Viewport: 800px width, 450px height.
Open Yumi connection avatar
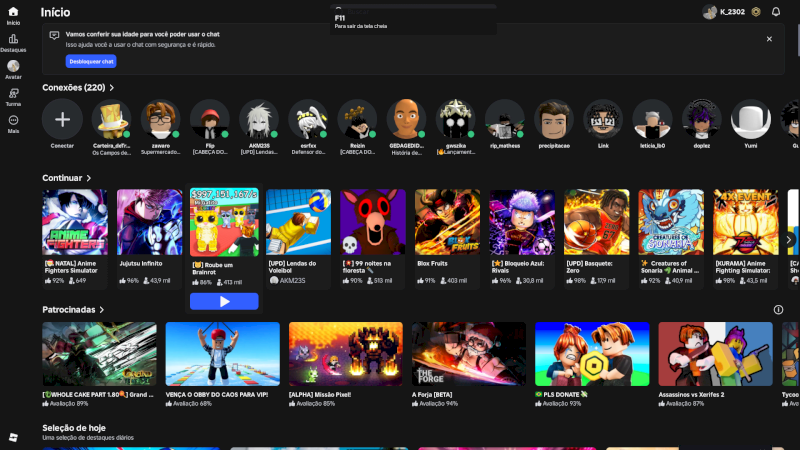click(x=751, y=119)
